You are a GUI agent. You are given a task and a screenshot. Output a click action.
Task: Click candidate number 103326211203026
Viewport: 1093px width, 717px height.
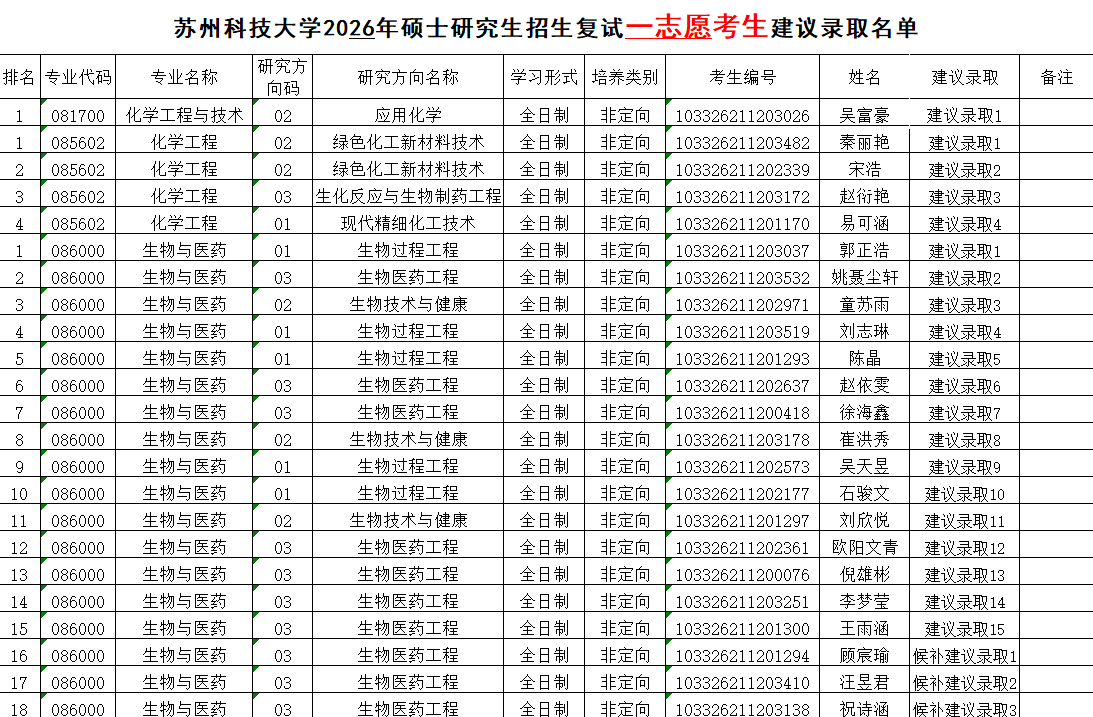[742, 116]
